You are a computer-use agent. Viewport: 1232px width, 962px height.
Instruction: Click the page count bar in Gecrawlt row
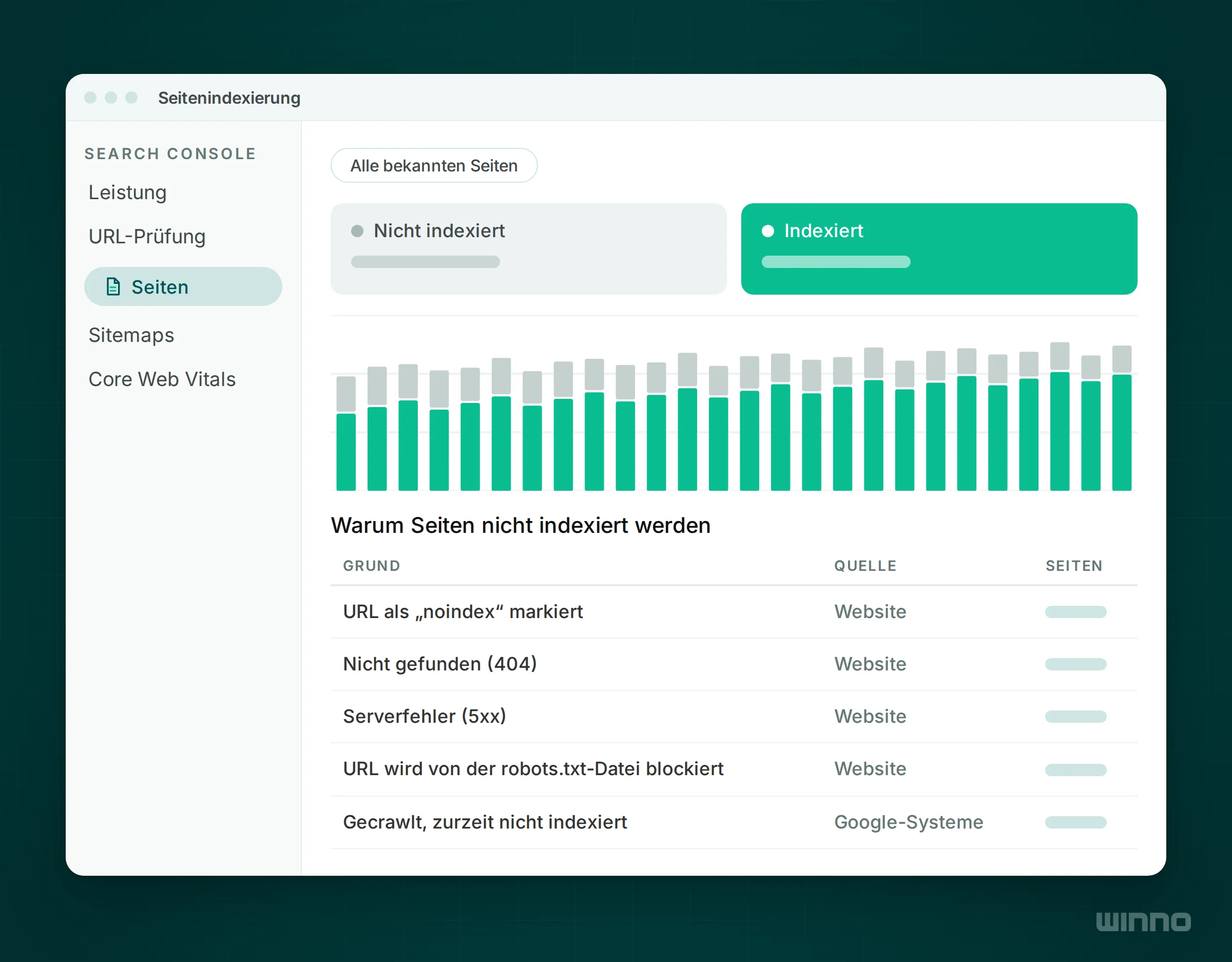click(1076, 823)
